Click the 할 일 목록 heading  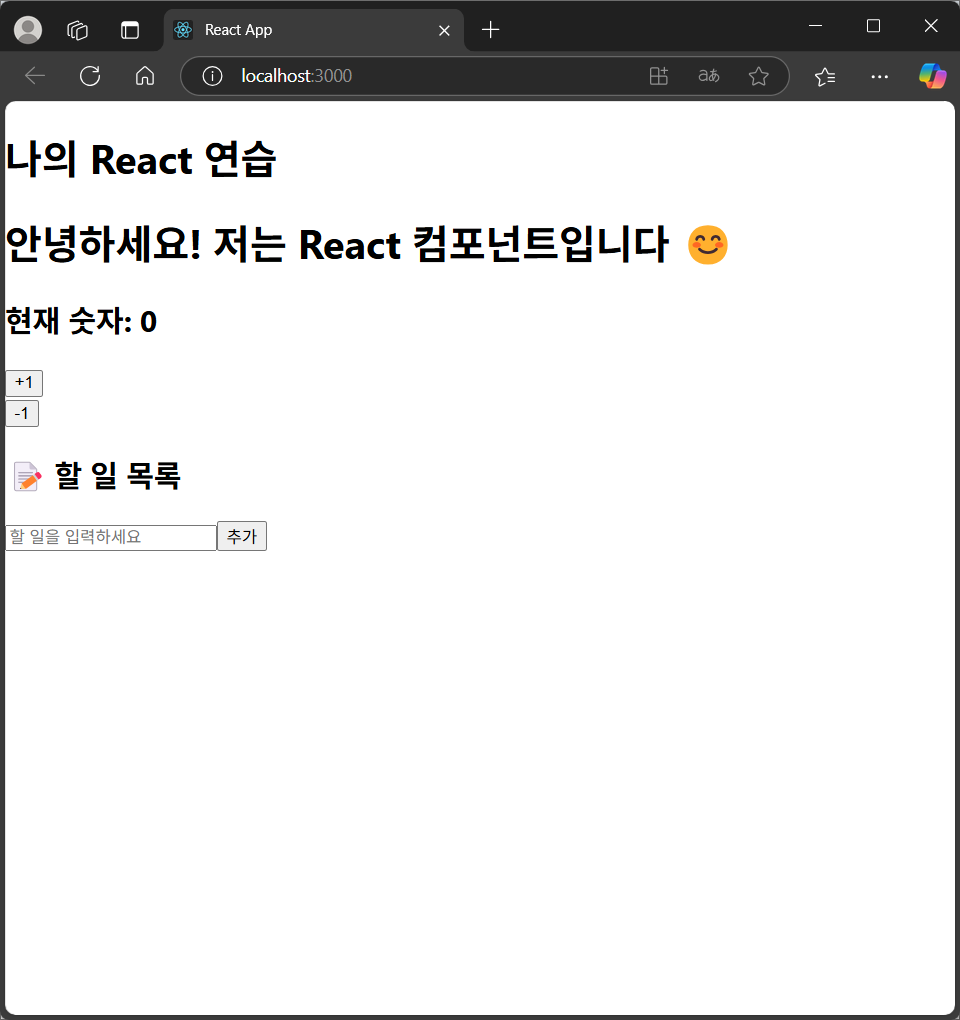point(97,476)
